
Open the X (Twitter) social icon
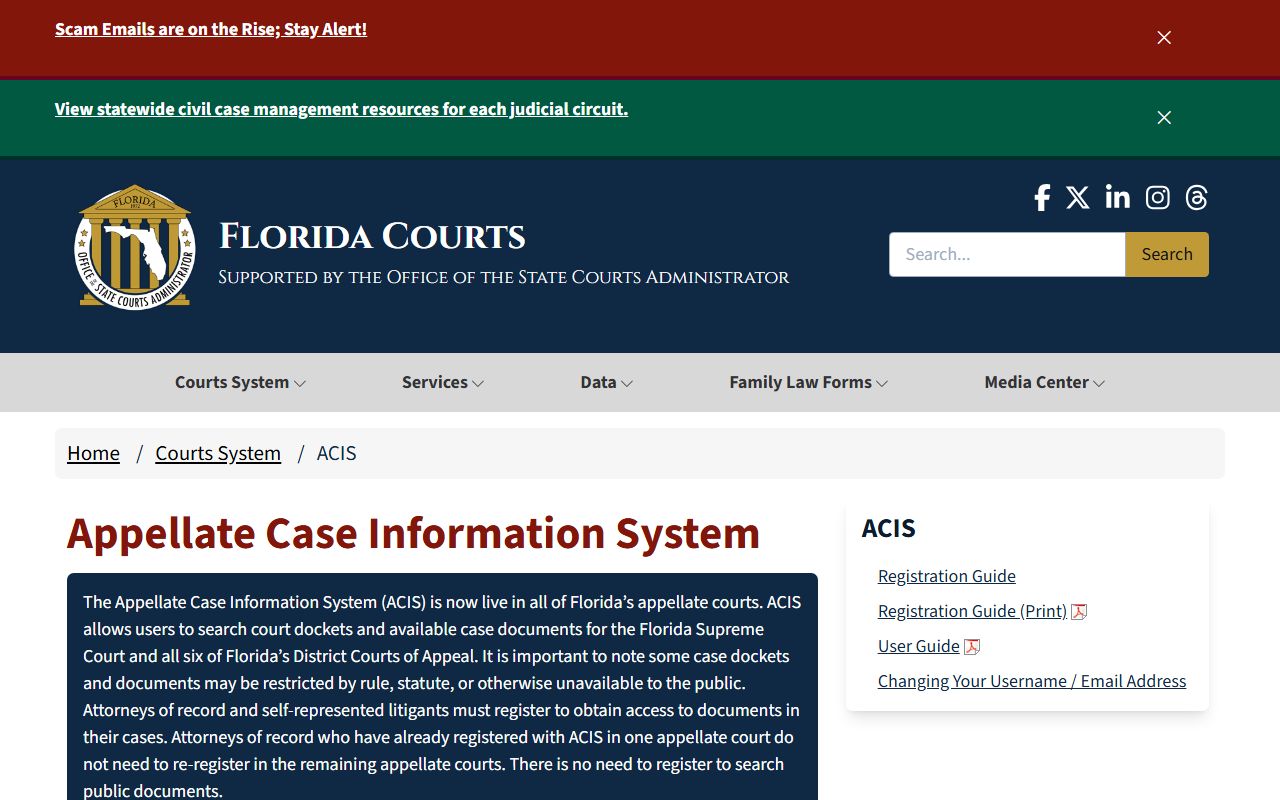[x=1077, y=198]
